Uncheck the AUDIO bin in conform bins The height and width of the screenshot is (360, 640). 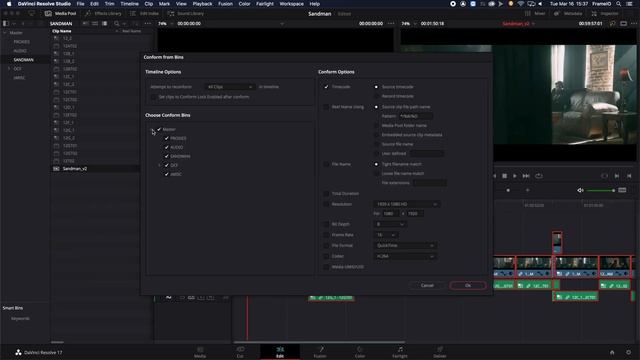tap(167, 147)
